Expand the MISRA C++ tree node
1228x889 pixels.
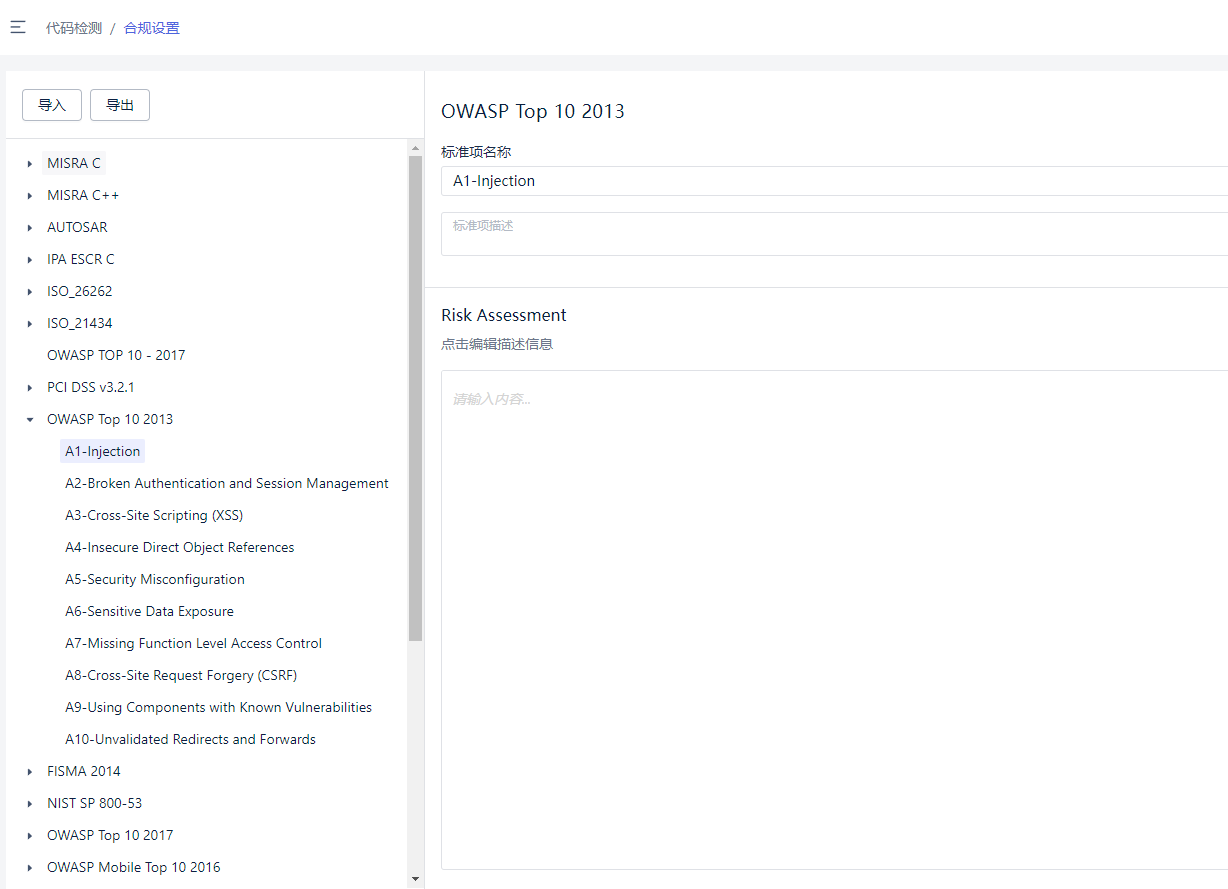tap(30, 196)
